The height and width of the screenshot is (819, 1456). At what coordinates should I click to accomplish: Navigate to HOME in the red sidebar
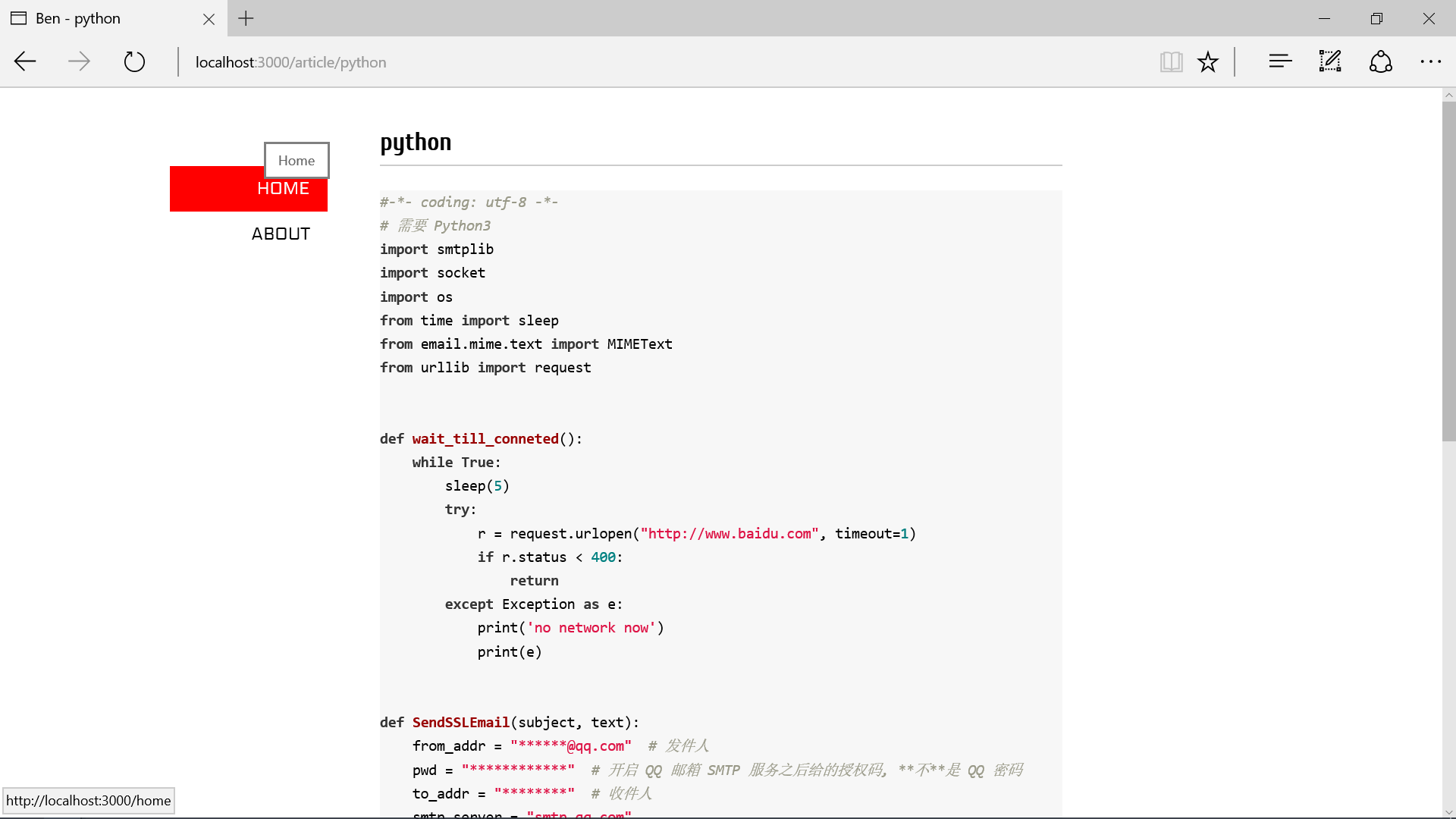click(249, 189)
